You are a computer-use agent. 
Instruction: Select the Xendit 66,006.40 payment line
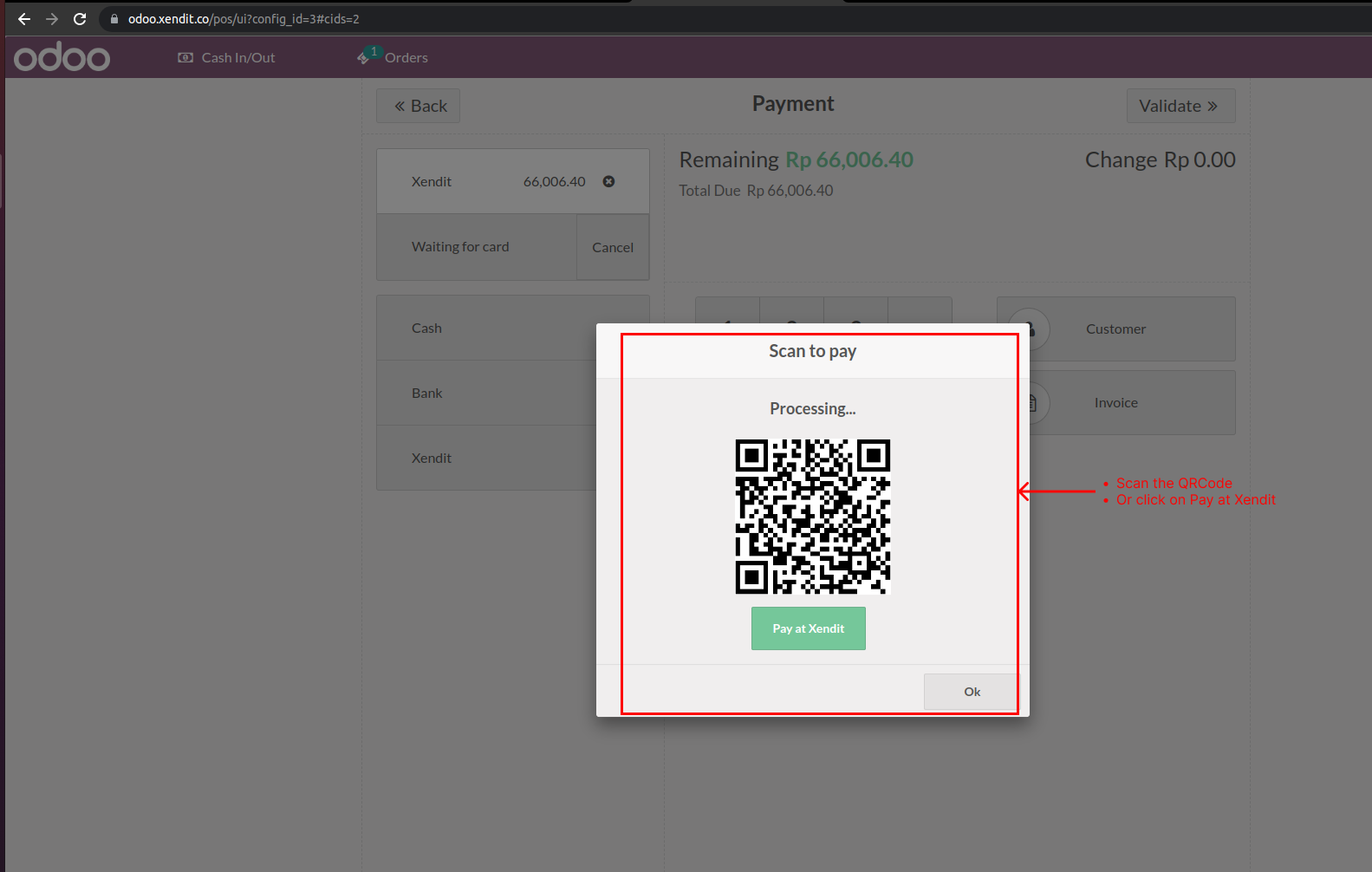click(x=513, y=181)
